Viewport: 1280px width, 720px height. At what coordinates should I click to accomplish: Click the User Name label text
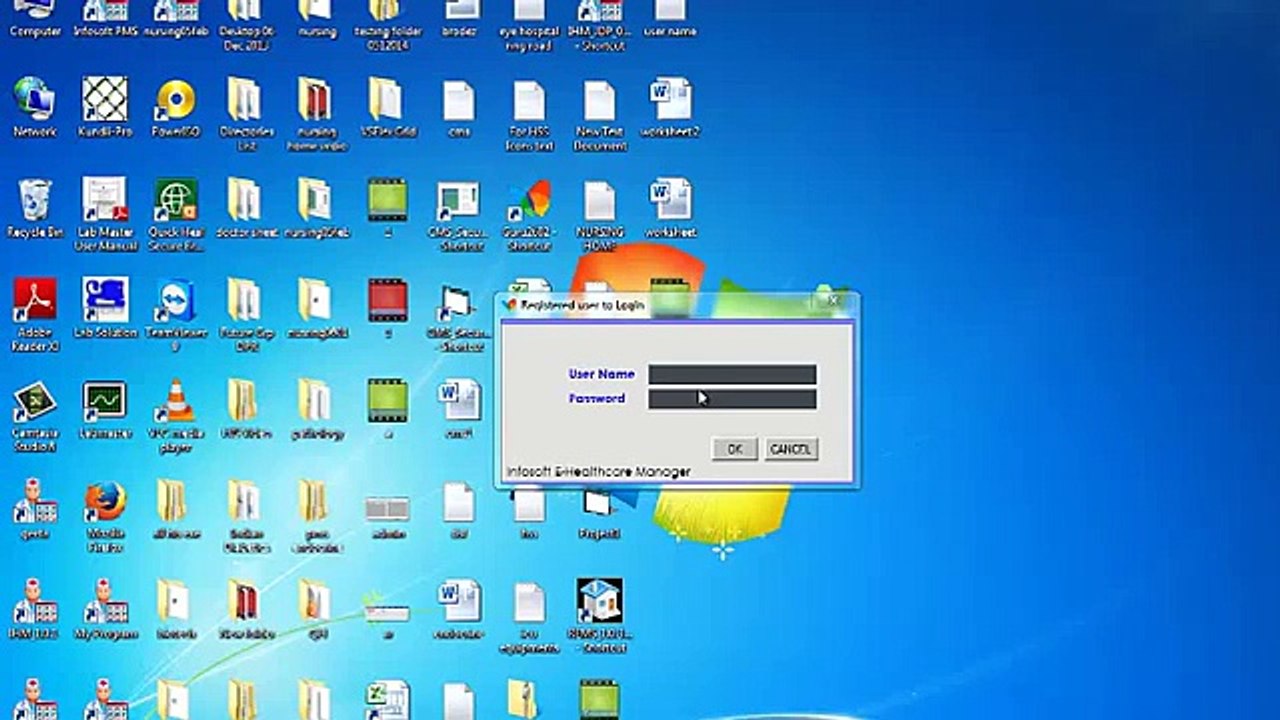pos(601,374)
